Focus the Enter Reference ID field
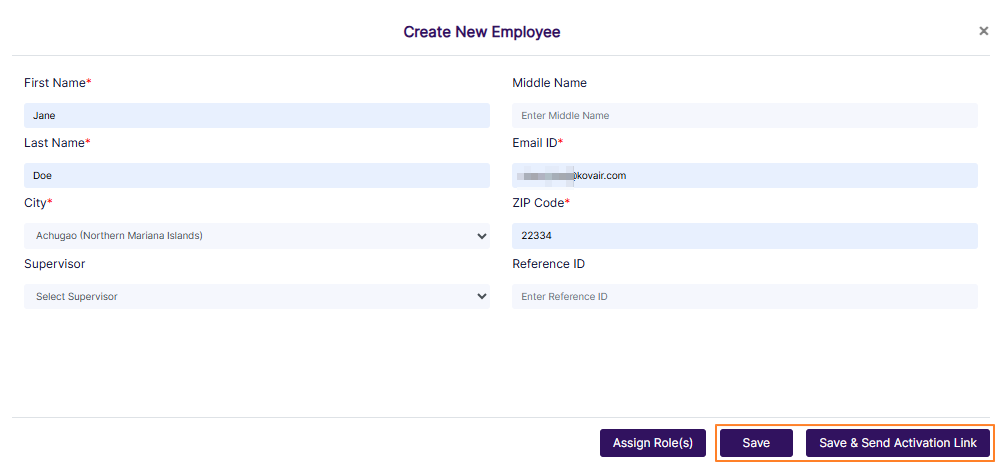This screenshot has height=471, width=1002. [x=744, y=297]
